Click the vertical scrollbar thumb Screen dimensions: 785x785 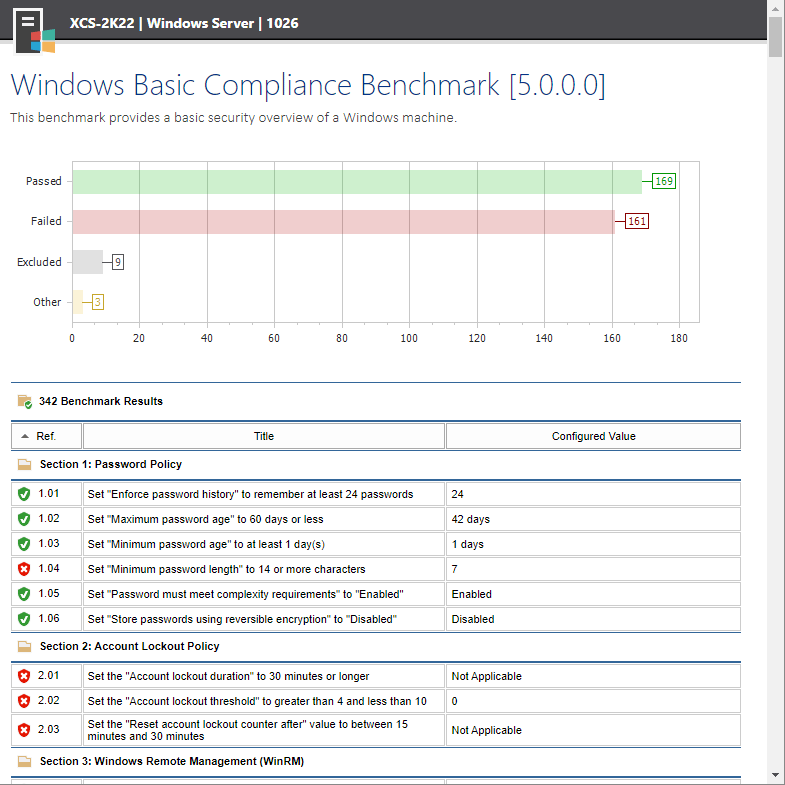pos(775,37)
